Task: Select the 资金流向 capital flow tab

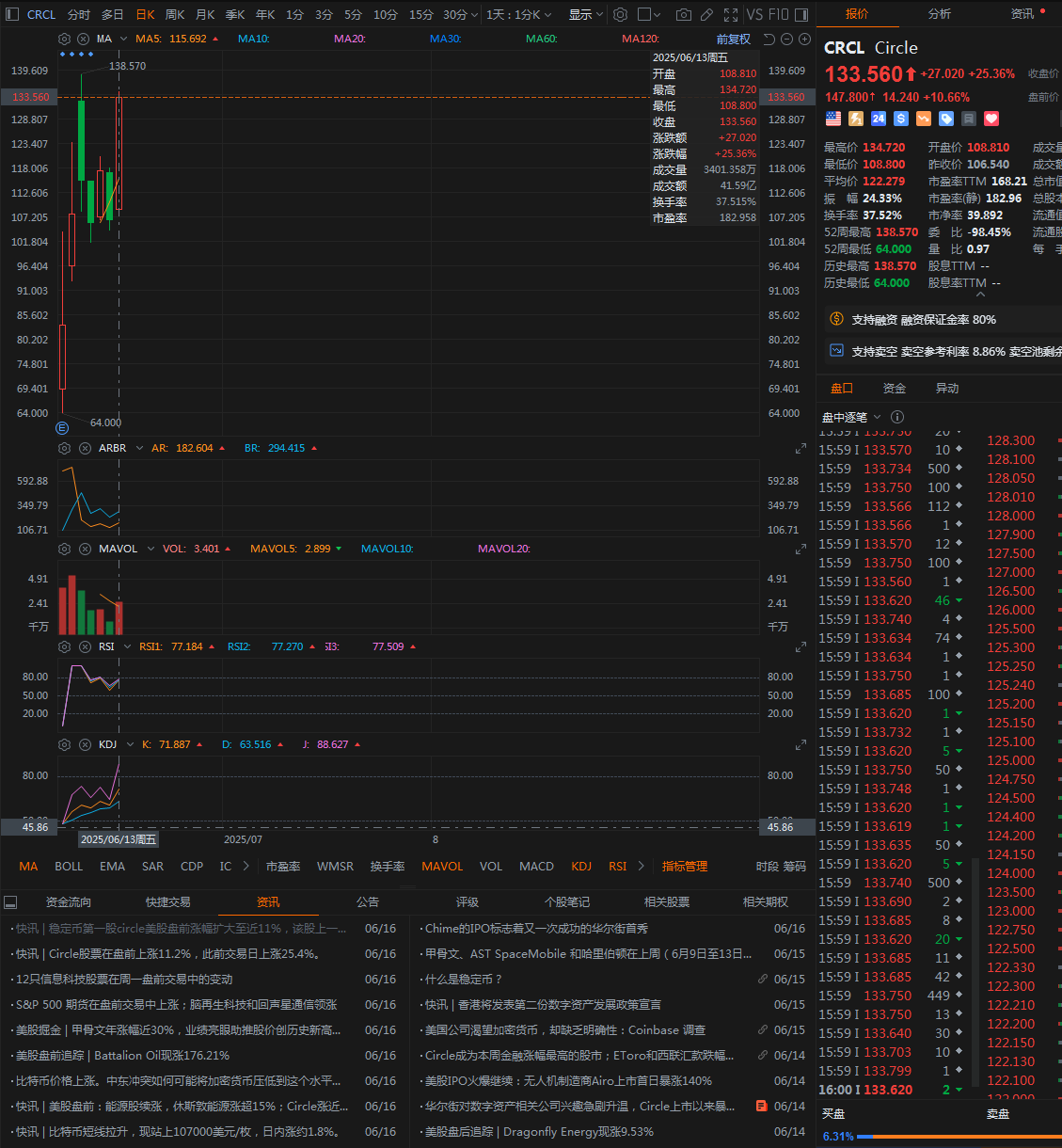Action: pyautogui.click(x=69, y=901)
